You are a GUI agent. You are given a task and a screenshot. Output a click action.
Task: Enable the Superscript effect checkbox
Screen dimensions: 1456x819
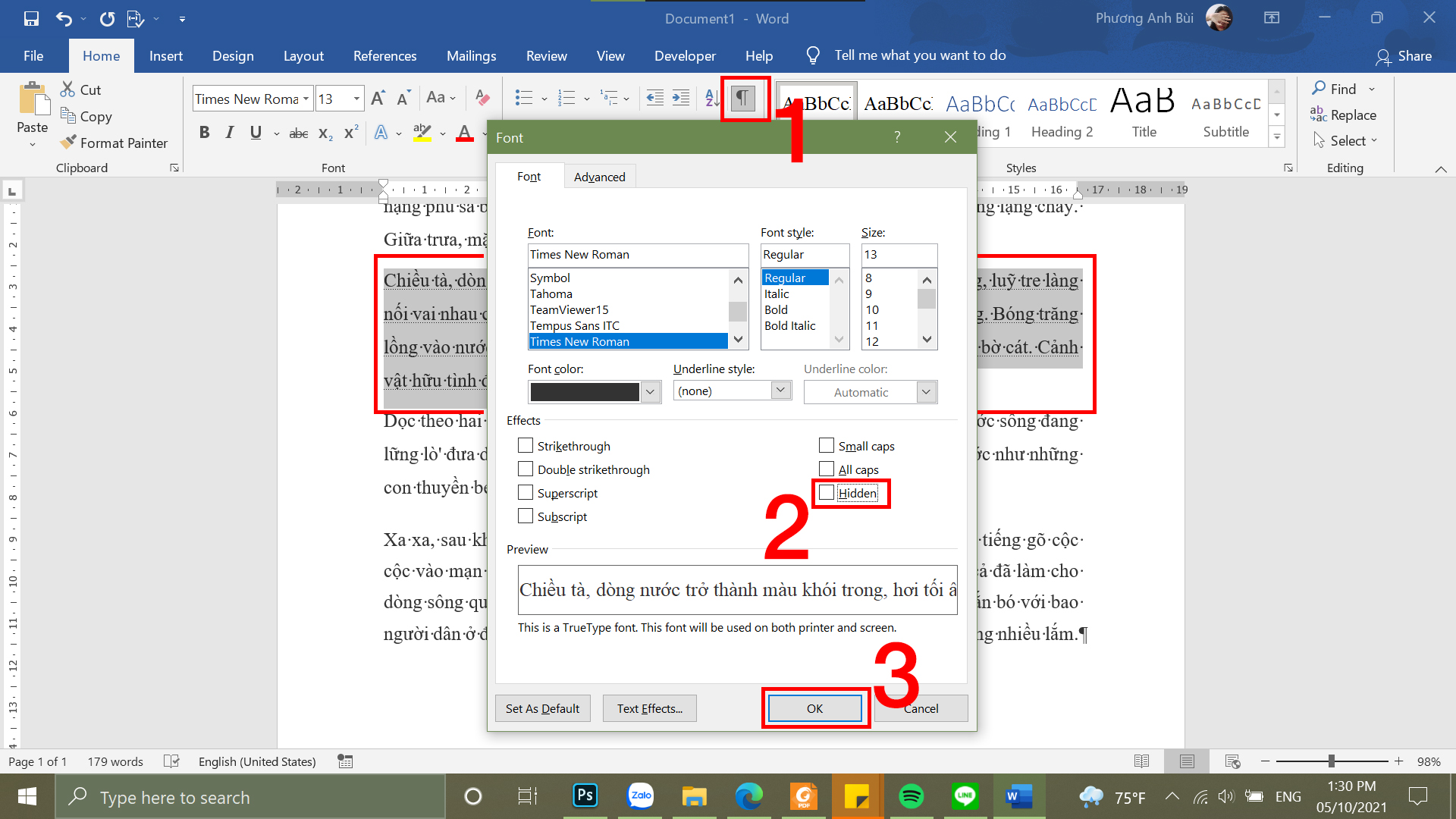click(526, 493)
